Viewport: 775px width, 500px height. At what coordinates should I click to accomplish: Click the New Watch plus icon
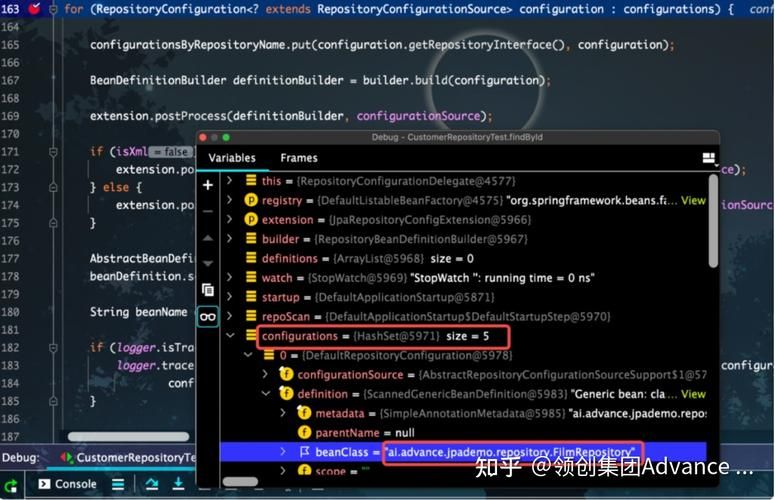[208, 185]
